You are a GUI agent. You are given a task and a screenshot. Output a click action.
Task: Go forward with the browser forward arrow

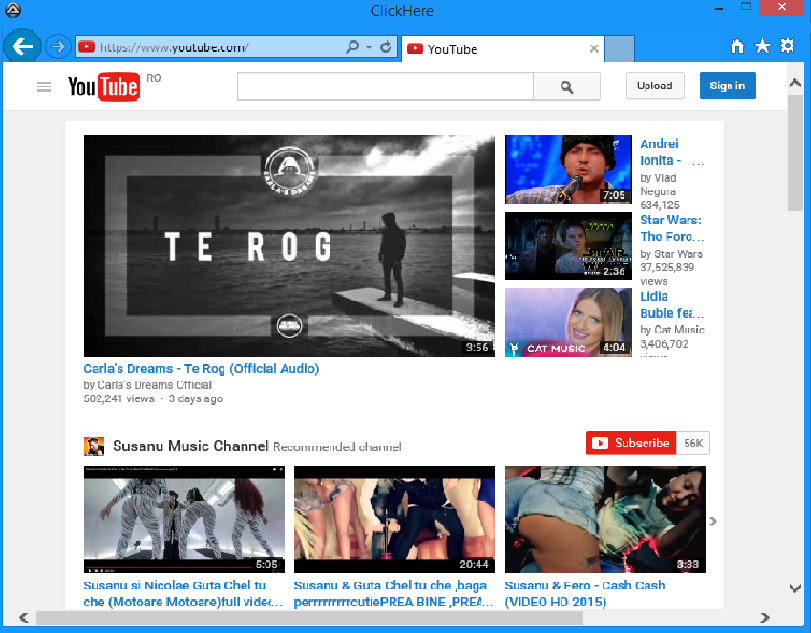[x=58, y=47]
